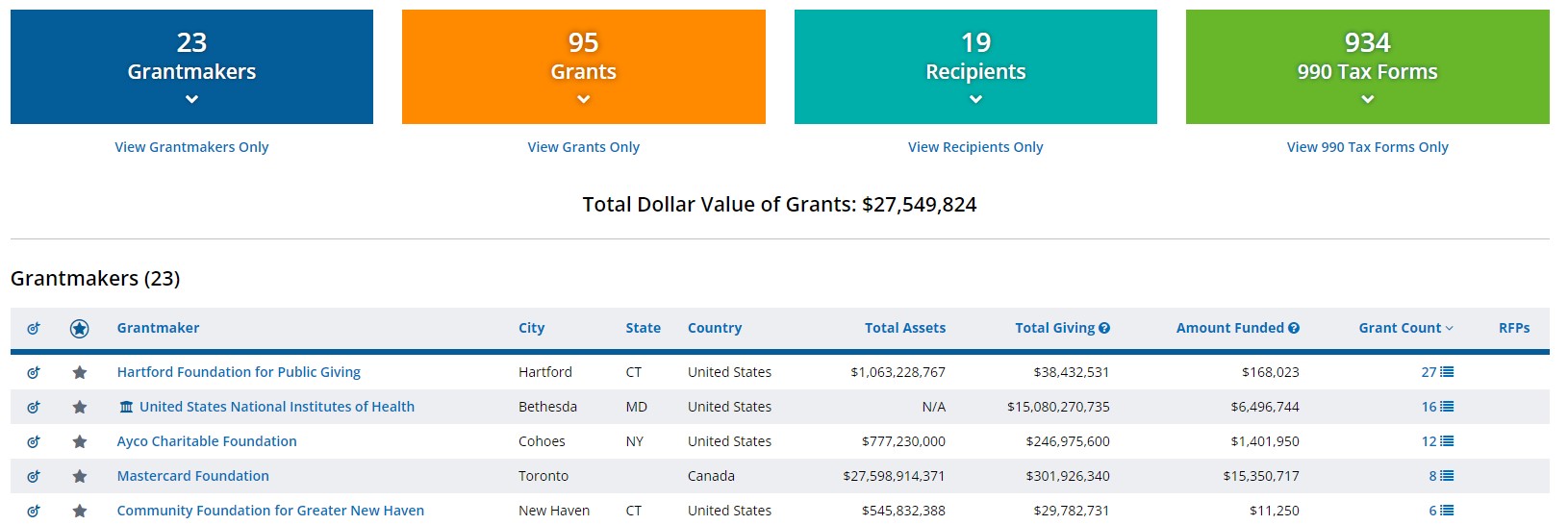Select total giving $15,080,270,735 cell
Viewport: 1568px width, 525px height.
pos(1058,407)
